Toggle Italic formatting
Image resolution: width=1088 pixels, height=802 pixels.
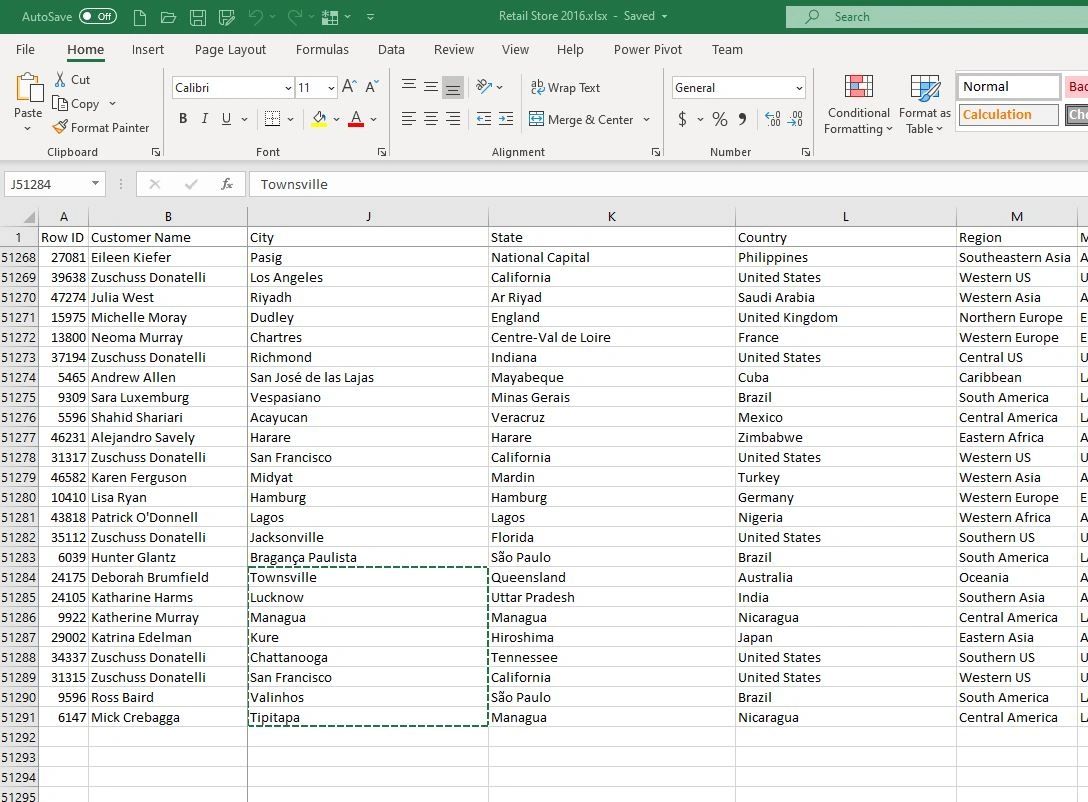[205, 119]
